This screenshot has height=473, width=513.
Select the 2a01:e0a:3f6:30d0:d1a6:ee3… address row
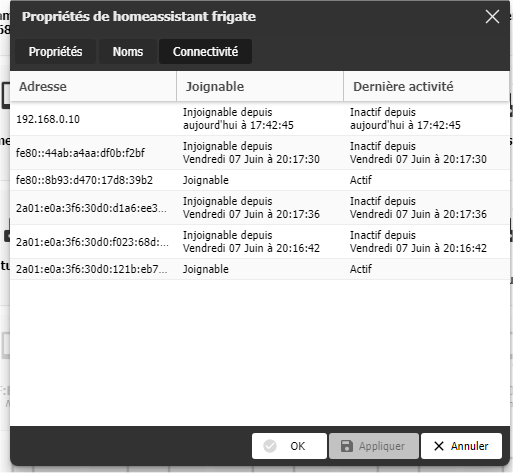pyautogui.click(x=260, y=208)
